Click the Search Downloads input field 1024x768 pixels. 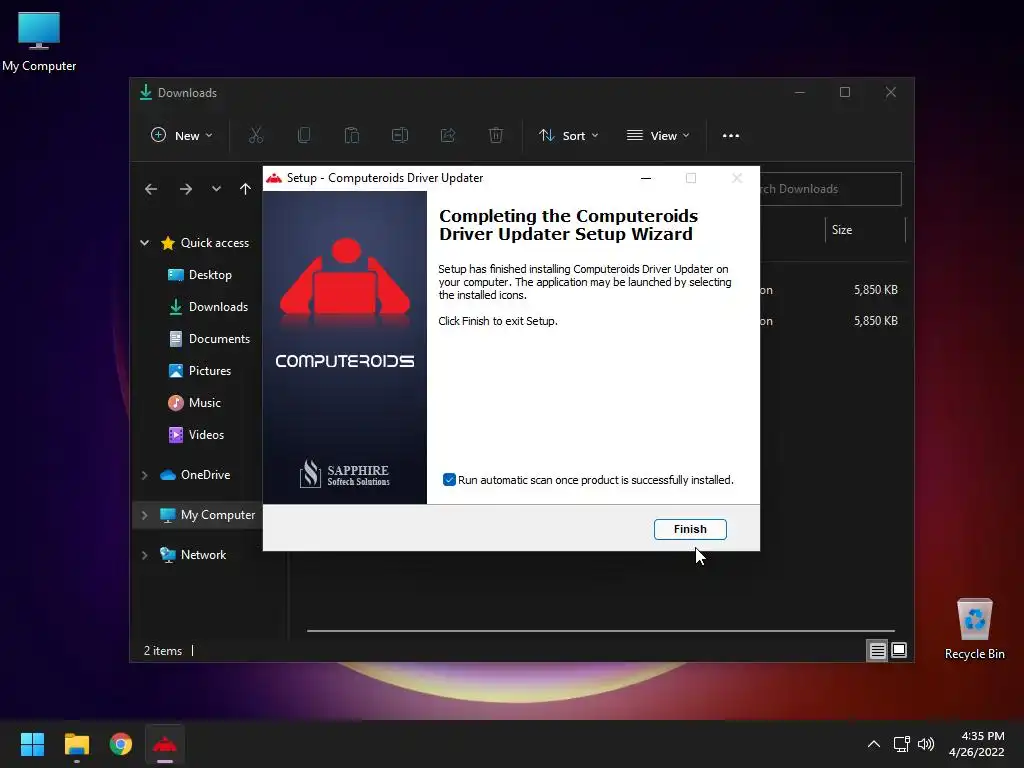[831, 189]
